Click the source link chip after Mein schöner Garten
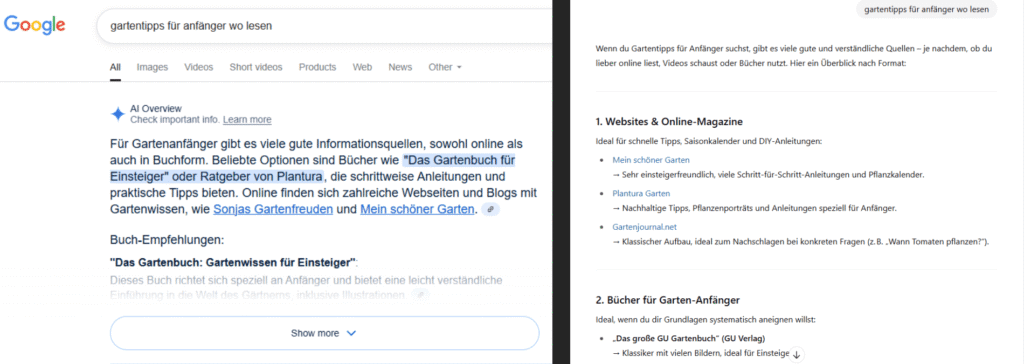 point(490,210)
